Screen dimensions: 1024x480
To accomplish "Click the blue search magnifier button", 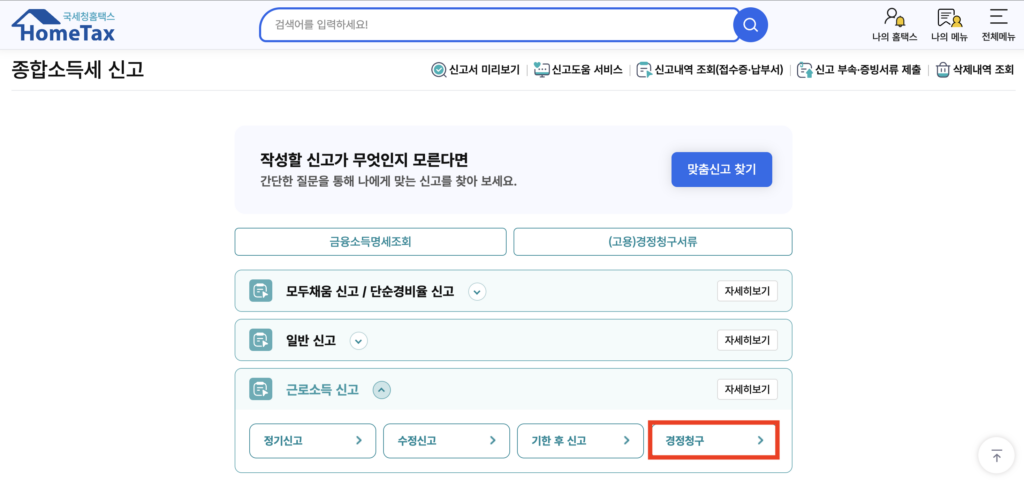I will pos(750,24).
